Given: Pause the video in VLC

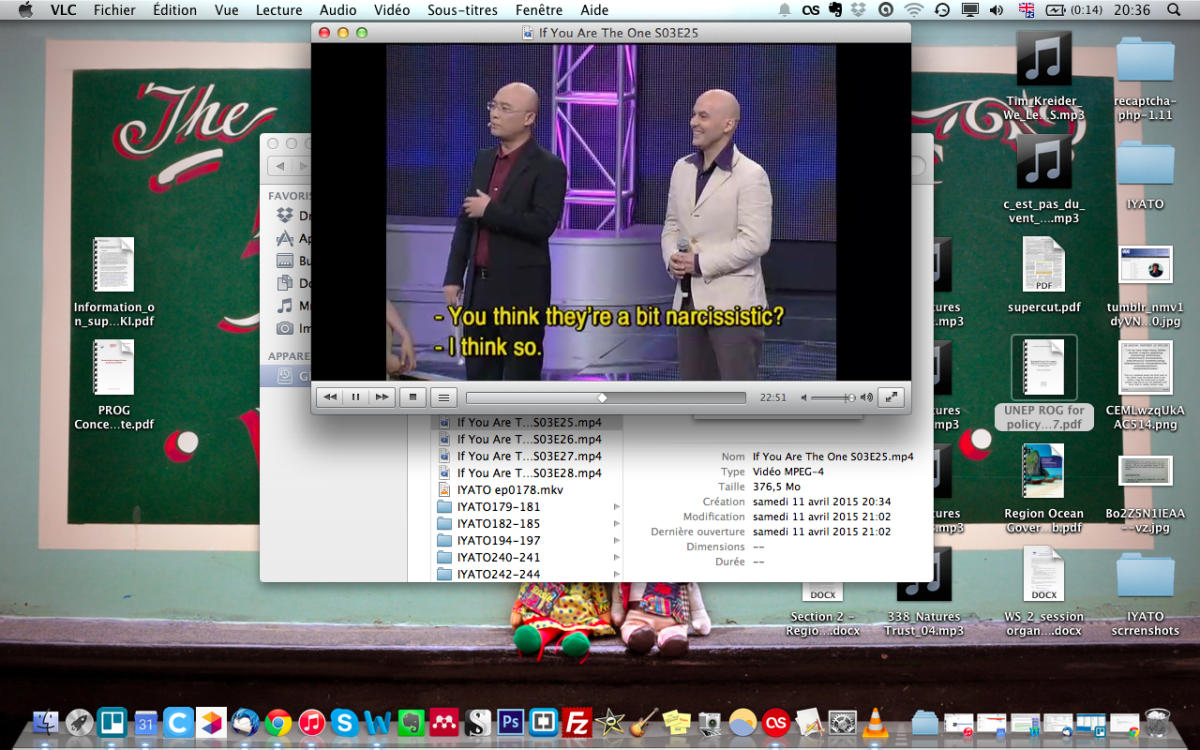Looking at the screenshot, I should (355, 397).
